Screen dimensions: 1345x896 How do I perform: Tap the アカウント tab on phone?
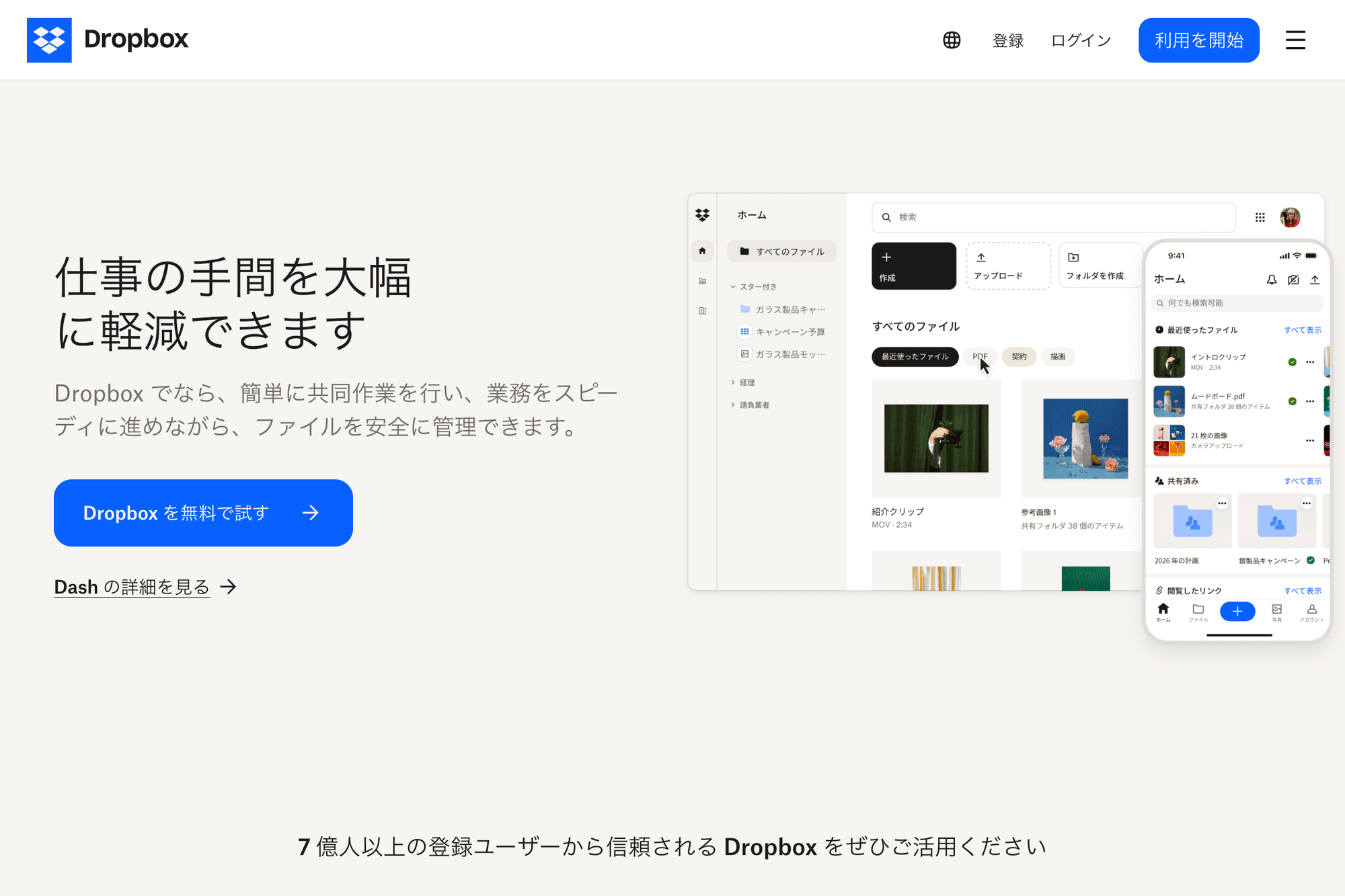[x=1311, y=612]
